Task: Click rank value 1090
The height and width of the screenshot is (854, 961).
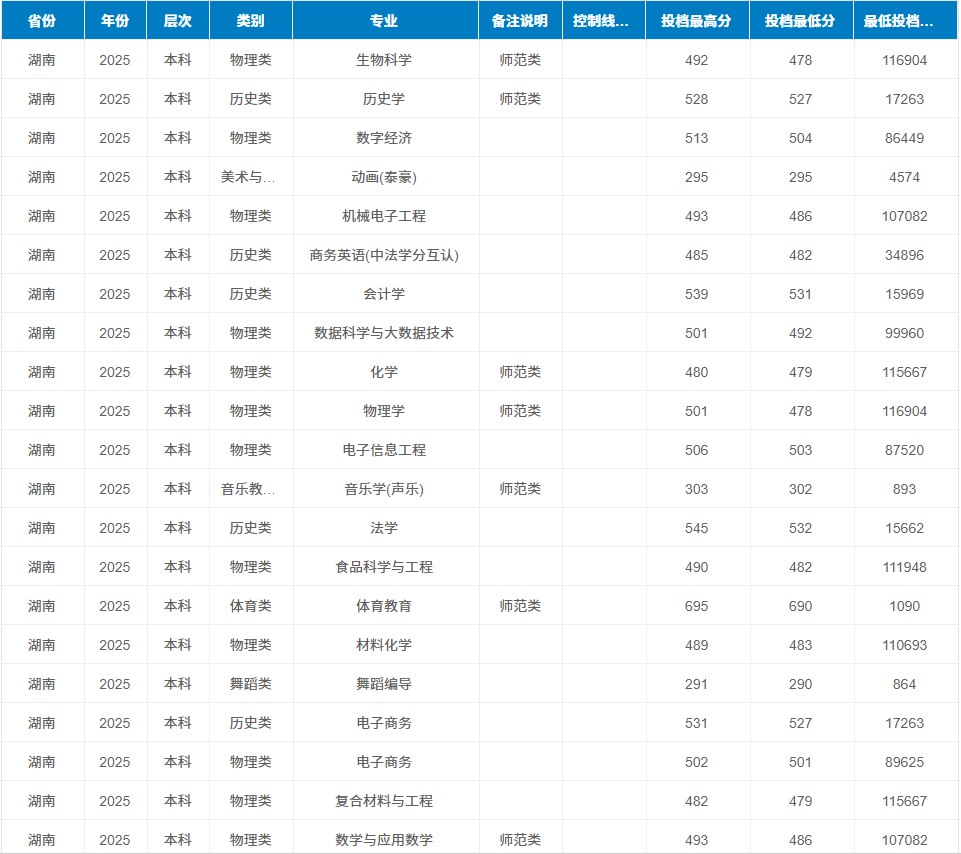Action: coord(905,606)
